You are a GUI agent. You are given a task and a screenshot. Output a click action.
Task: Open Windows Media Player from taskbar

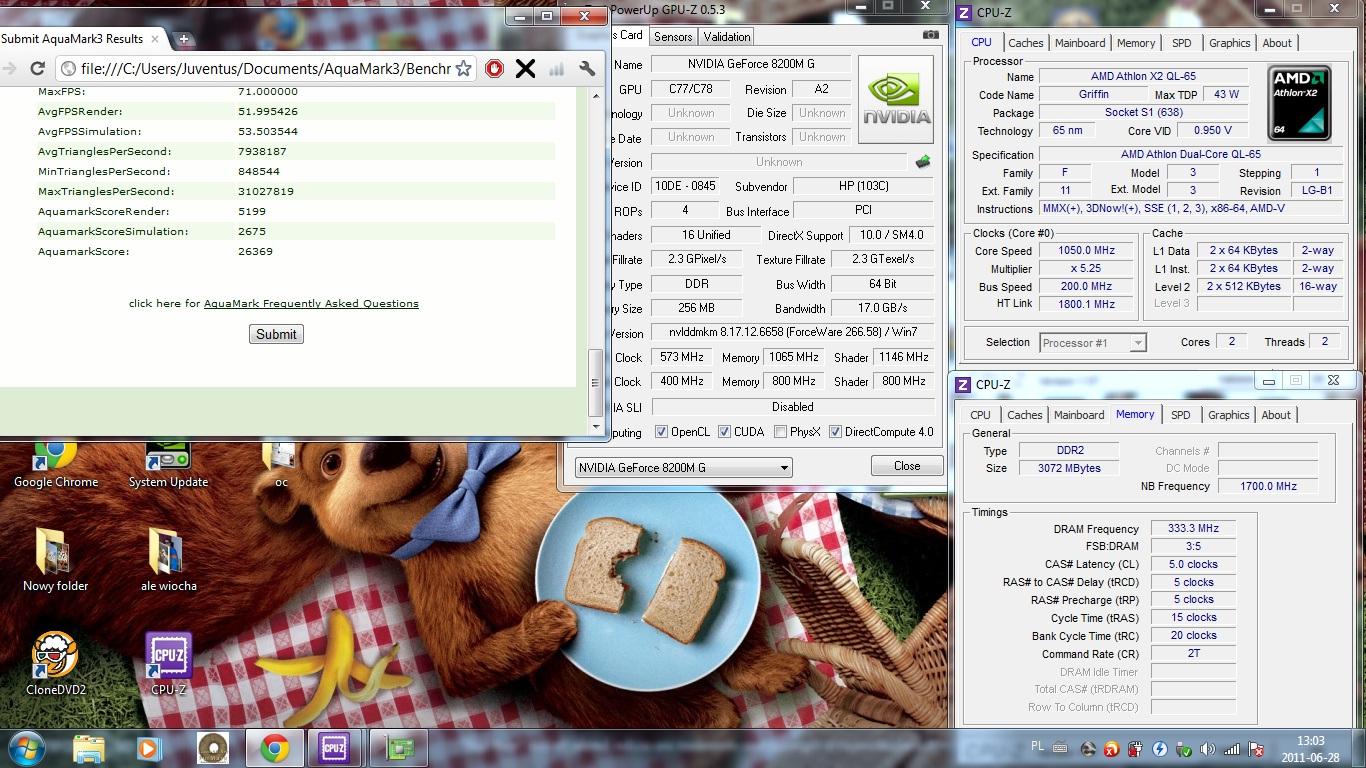point(147,748)
